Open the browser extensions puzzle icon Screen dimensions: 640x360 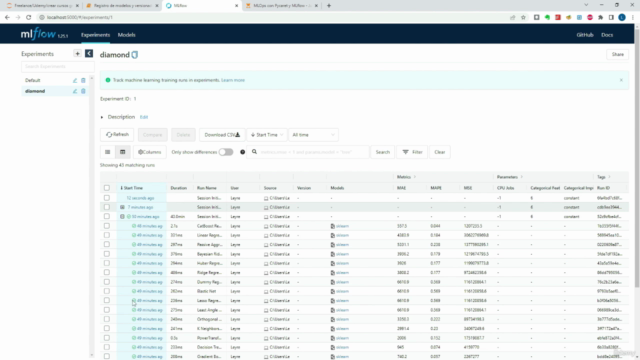[600, 17]
